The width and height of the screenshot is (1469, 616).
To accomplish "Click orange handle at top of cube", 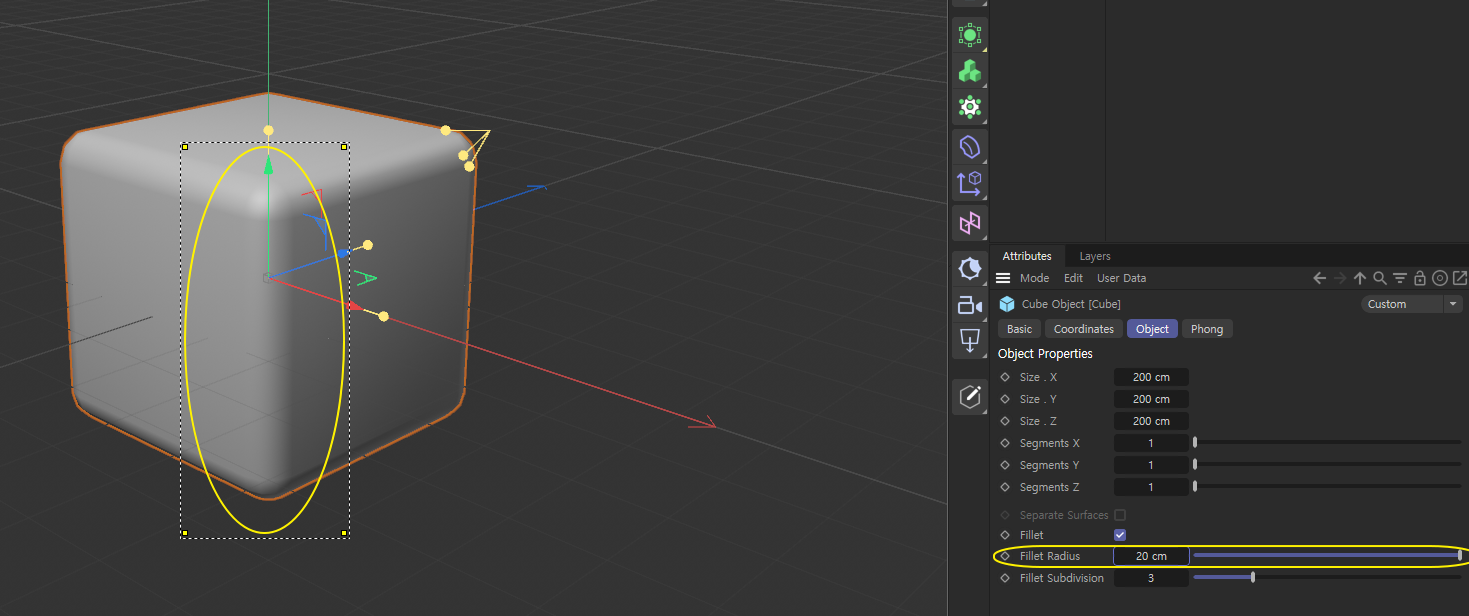I will click(x=268, y=130).
